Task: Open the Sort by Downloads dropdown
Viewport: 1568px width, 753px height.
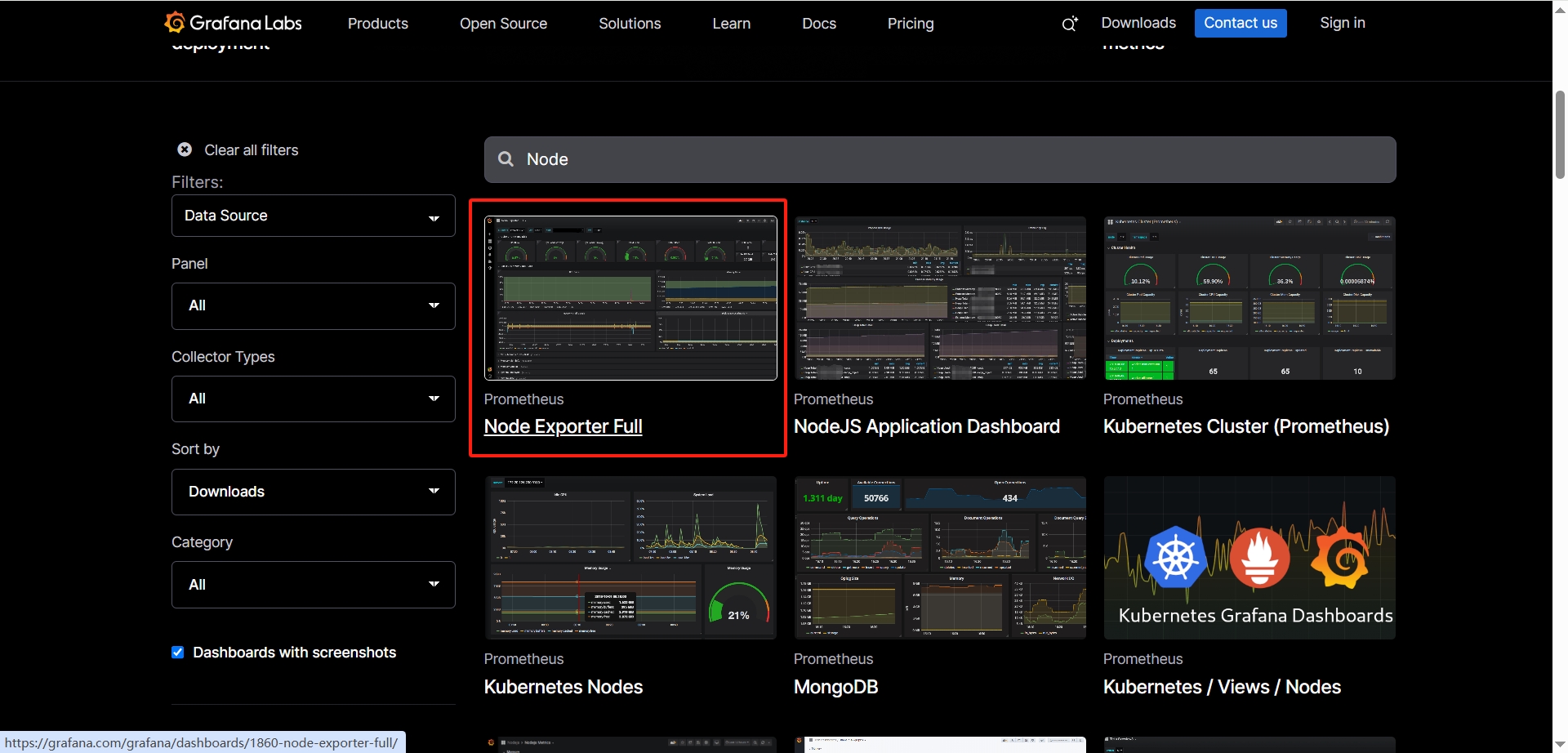Action: (x=313, y=492)
